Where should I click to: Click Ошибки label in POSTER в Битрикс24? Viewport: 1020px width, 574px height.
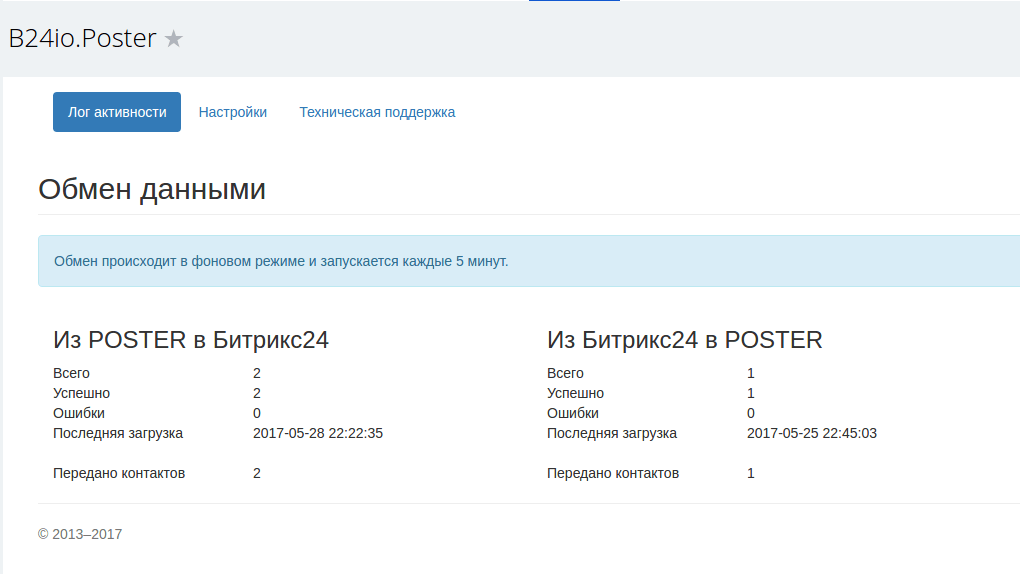(79, 413)
